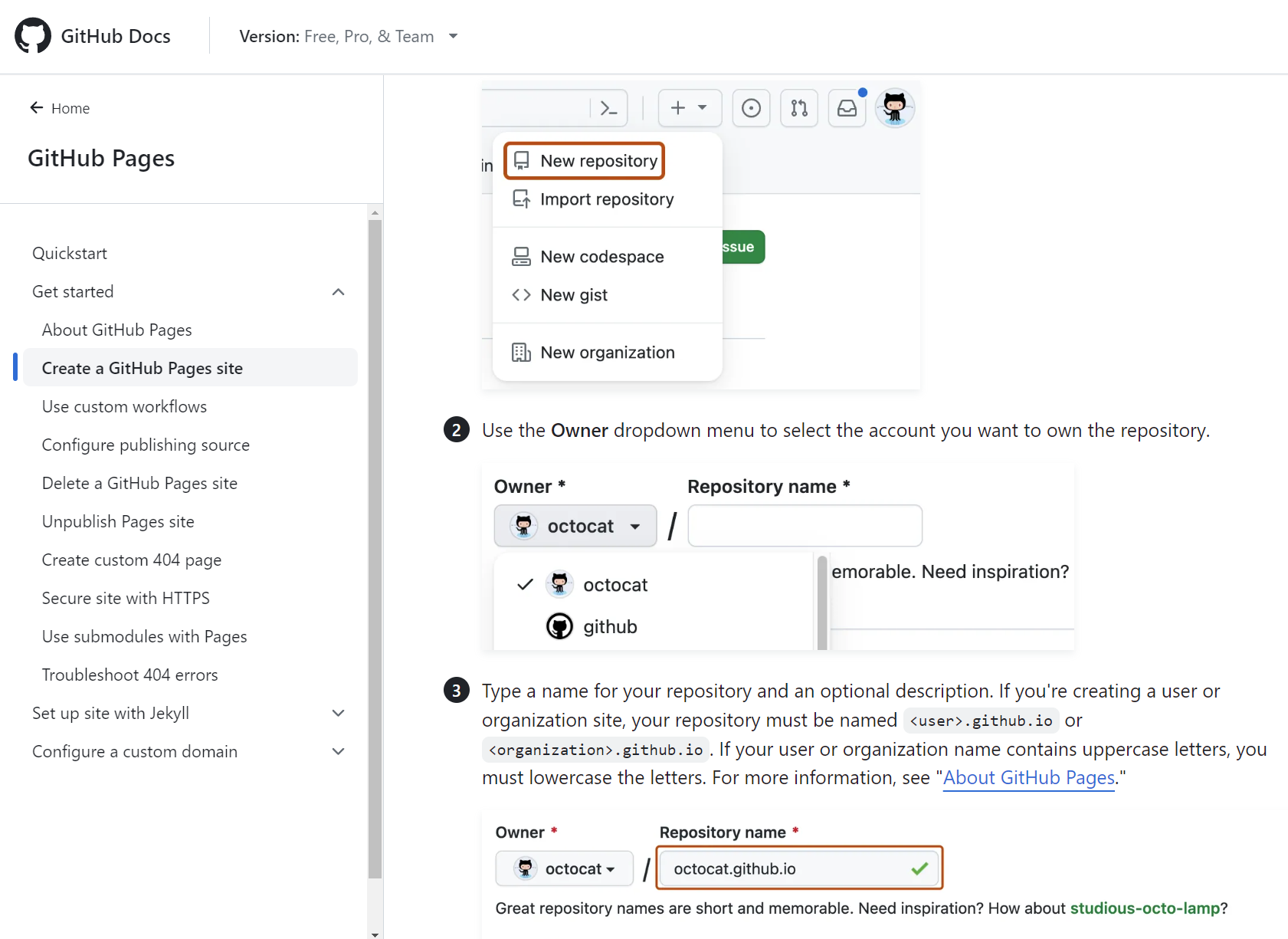Click the issues circle icon in the illustration

(x=752, y=108)
